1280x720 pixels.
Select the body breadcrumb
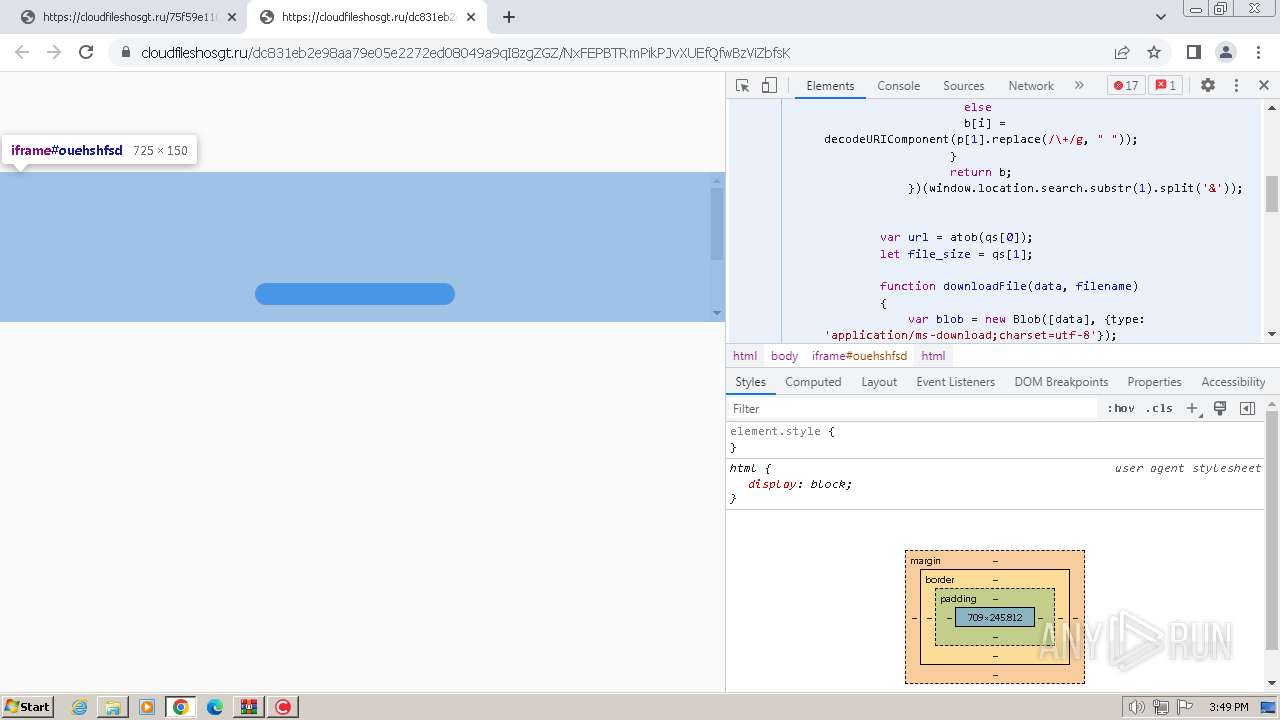(x=784, y=356)
